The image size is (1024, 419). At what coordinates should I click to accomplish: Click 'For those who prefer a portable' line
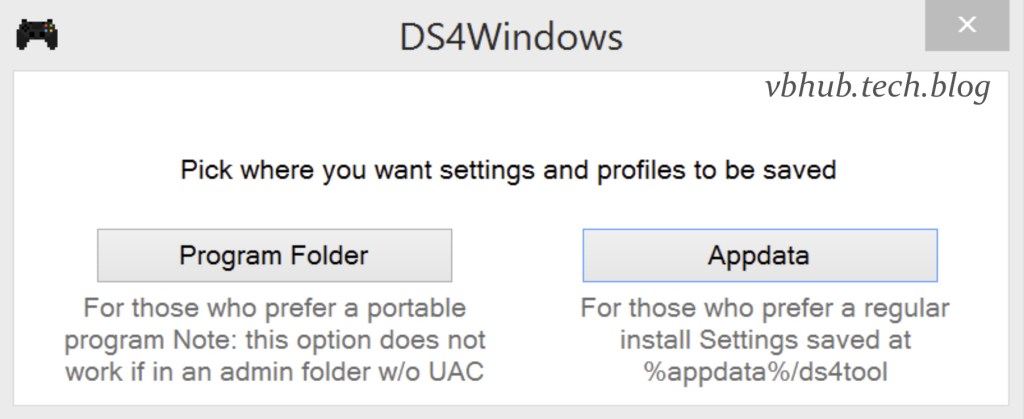(x=274, y=307)
